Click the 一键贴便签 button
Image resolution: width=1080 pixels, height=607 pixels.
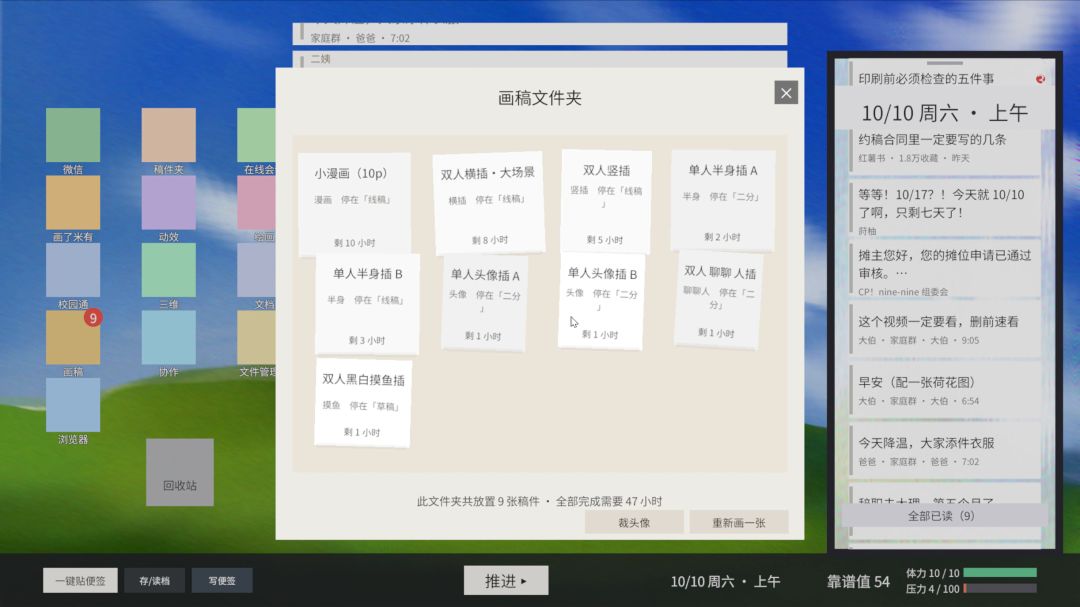click(x=81, y=581)
